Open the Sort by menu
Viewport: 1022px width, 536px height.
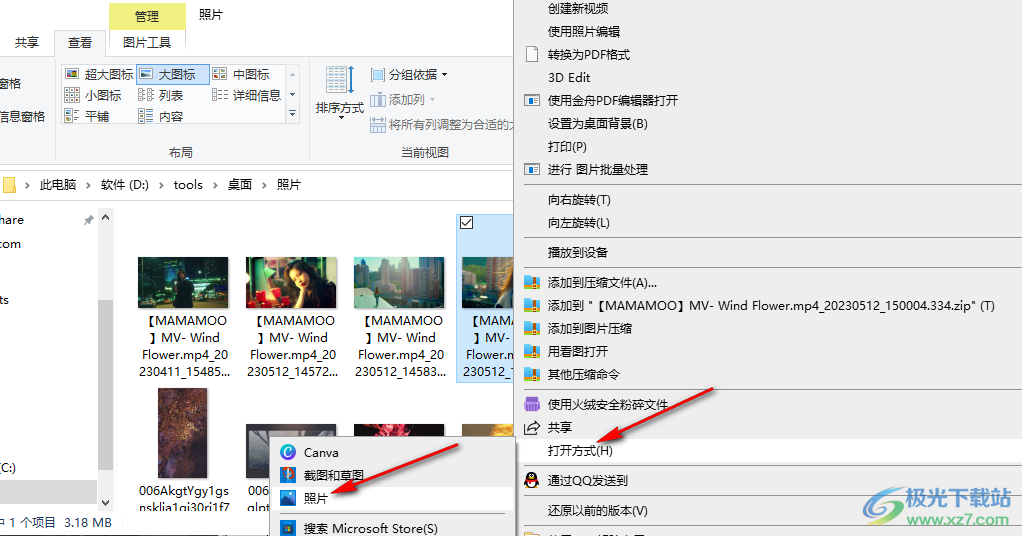pos(340,92)
